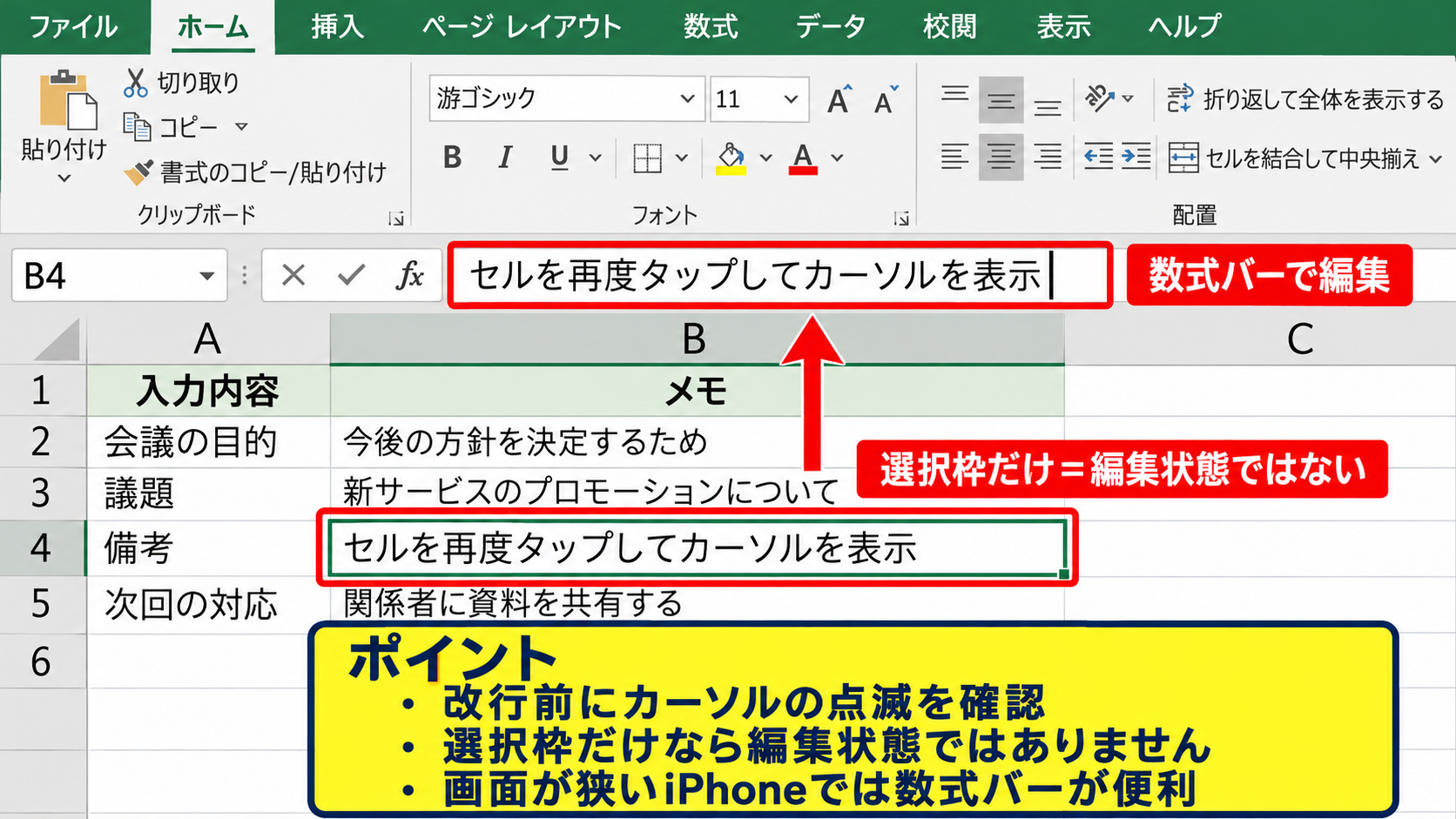Viewport: 1456px width, 819px height.
Task: Click the text orientation icon
Action: pyautogui.click(x=1100, y=98)
